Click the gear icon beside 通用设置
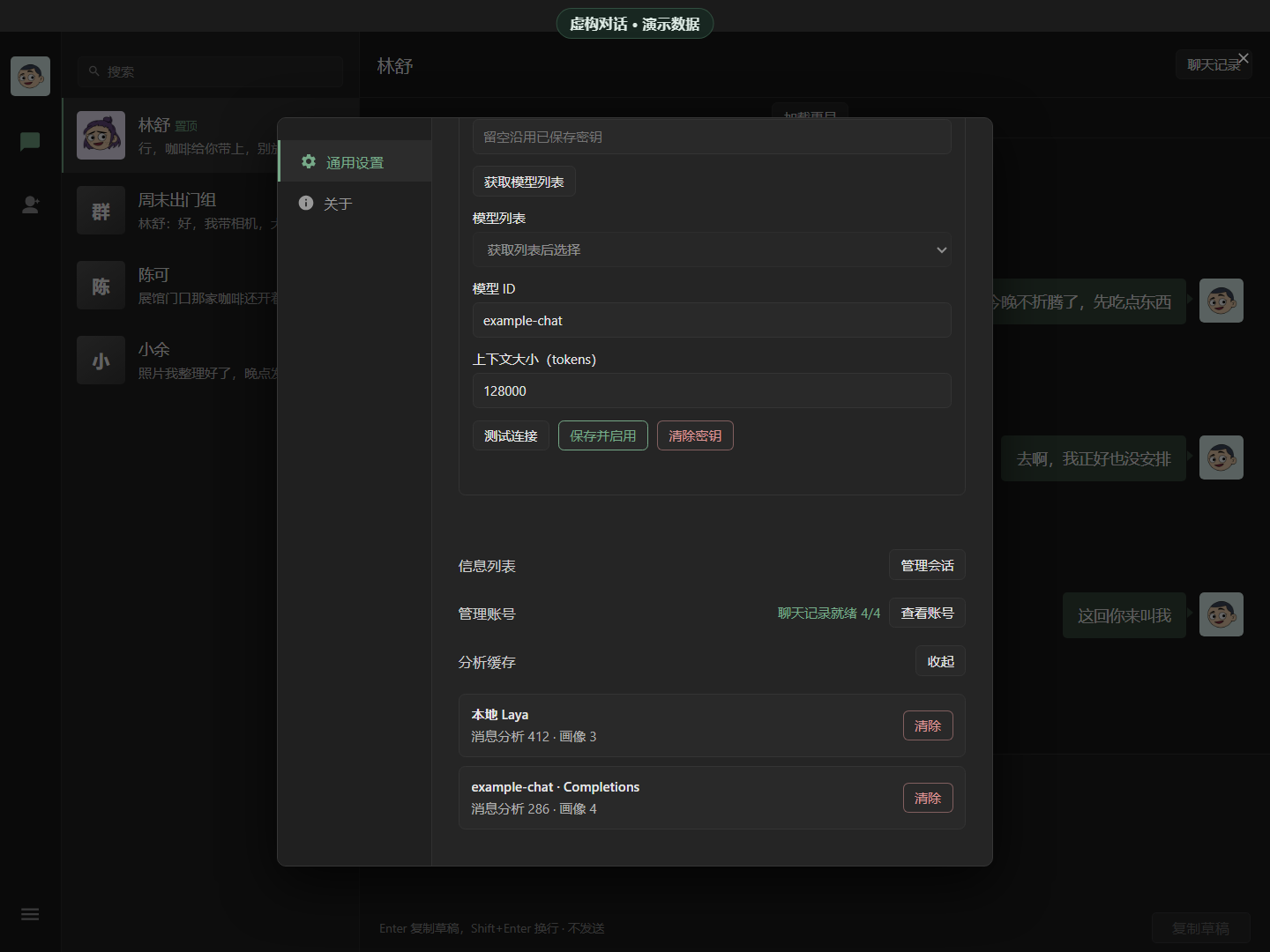The width and height of the screenshot is (1270, 952). point(308,161)
